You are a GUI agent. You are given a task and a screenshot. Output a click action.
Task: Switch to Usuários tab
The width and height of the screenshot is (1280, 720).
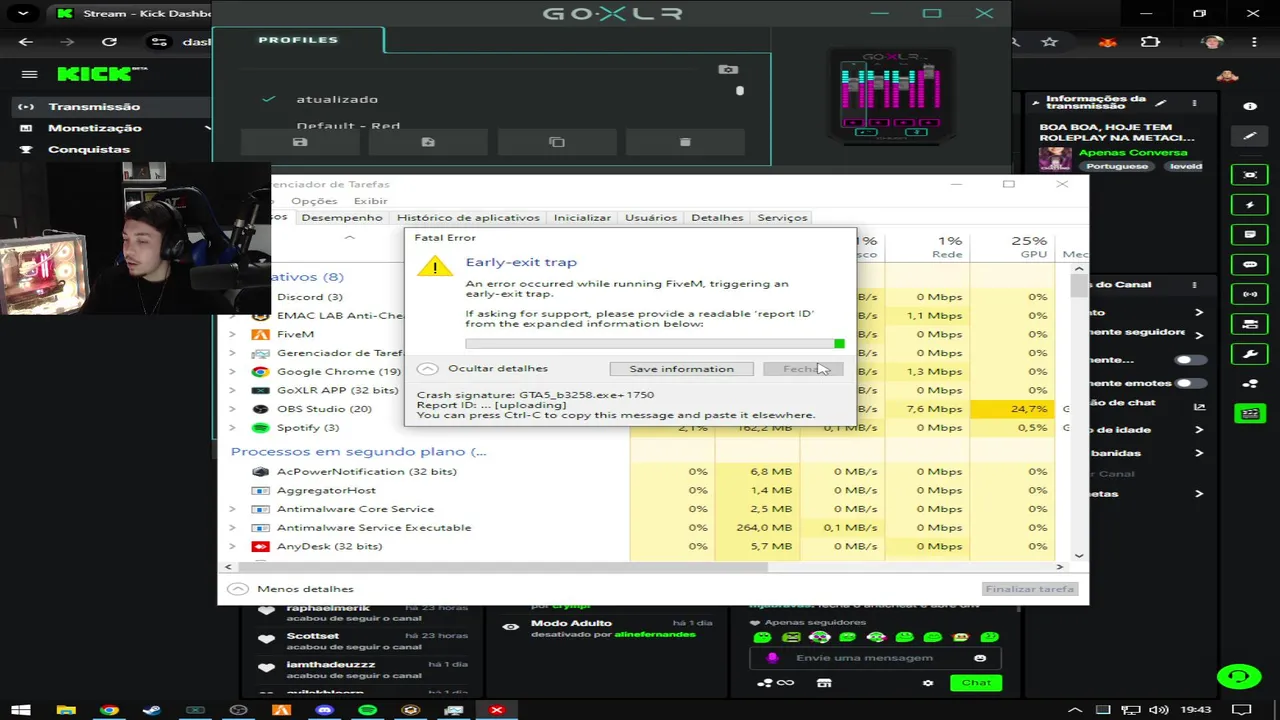[x=651, y=217]
